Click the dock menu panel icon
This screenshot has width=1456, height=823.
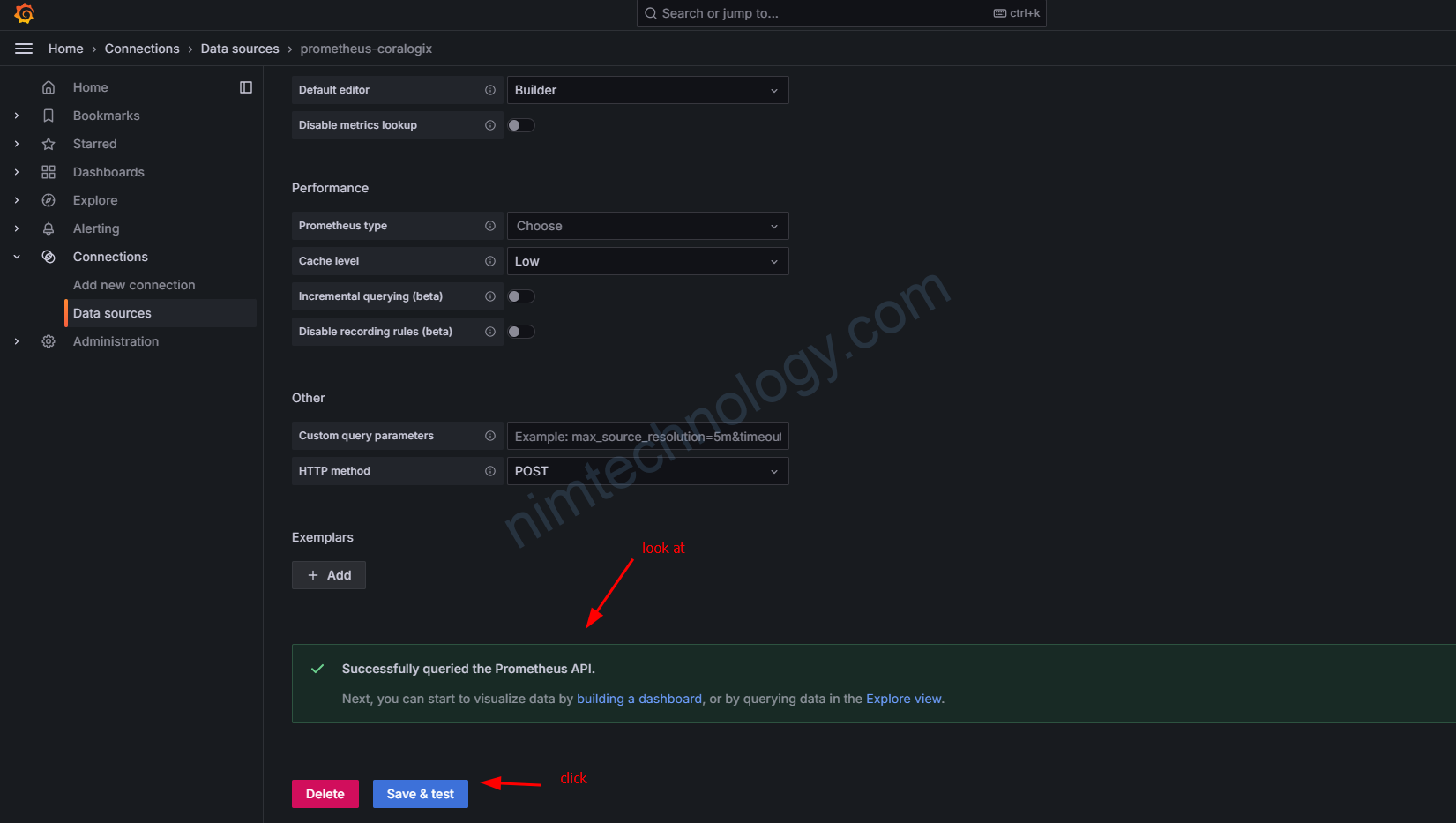pyautogui.click(x=246, y=87)
